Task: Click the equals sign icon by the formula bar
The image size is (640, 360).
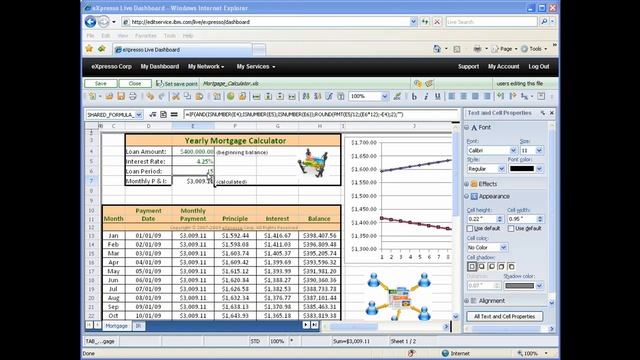Action: (x=174, y=115)
